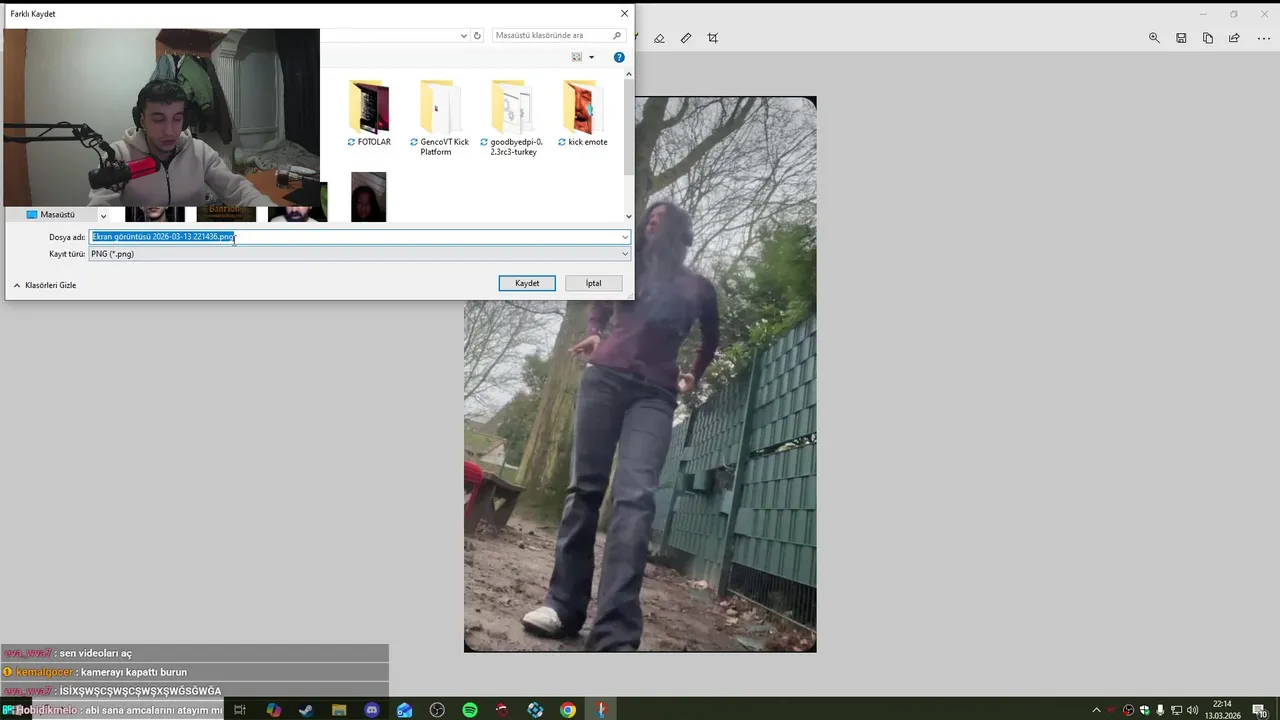This screenshot has width=1280, height=720.
Task: Open OBS Studio from taskbar
Action: [437, 710]
